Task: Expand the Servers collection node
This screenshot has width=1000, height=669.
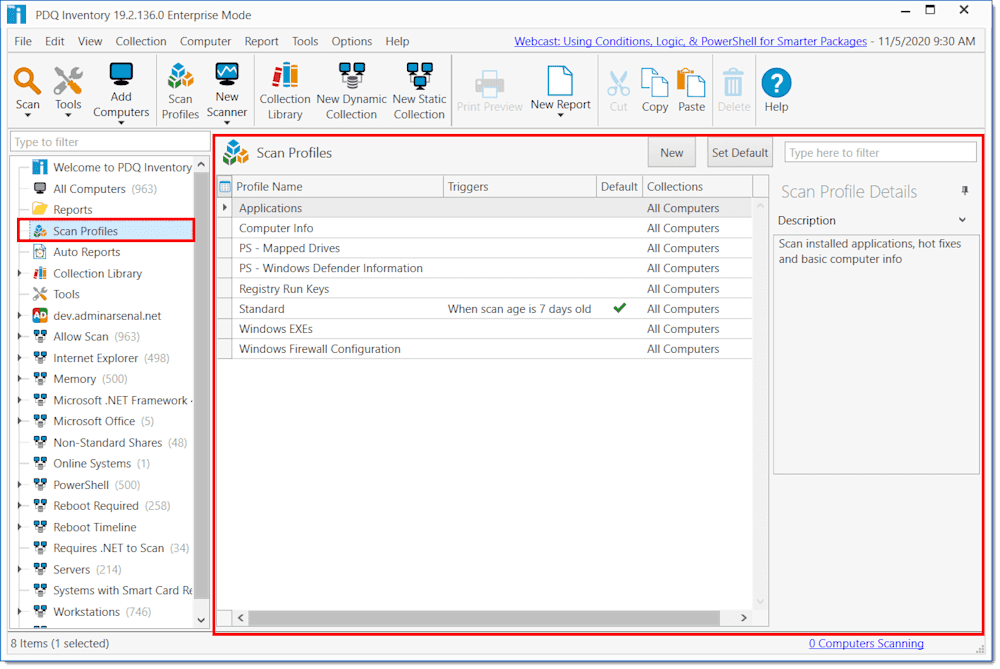Action: [x=19, y=570]
